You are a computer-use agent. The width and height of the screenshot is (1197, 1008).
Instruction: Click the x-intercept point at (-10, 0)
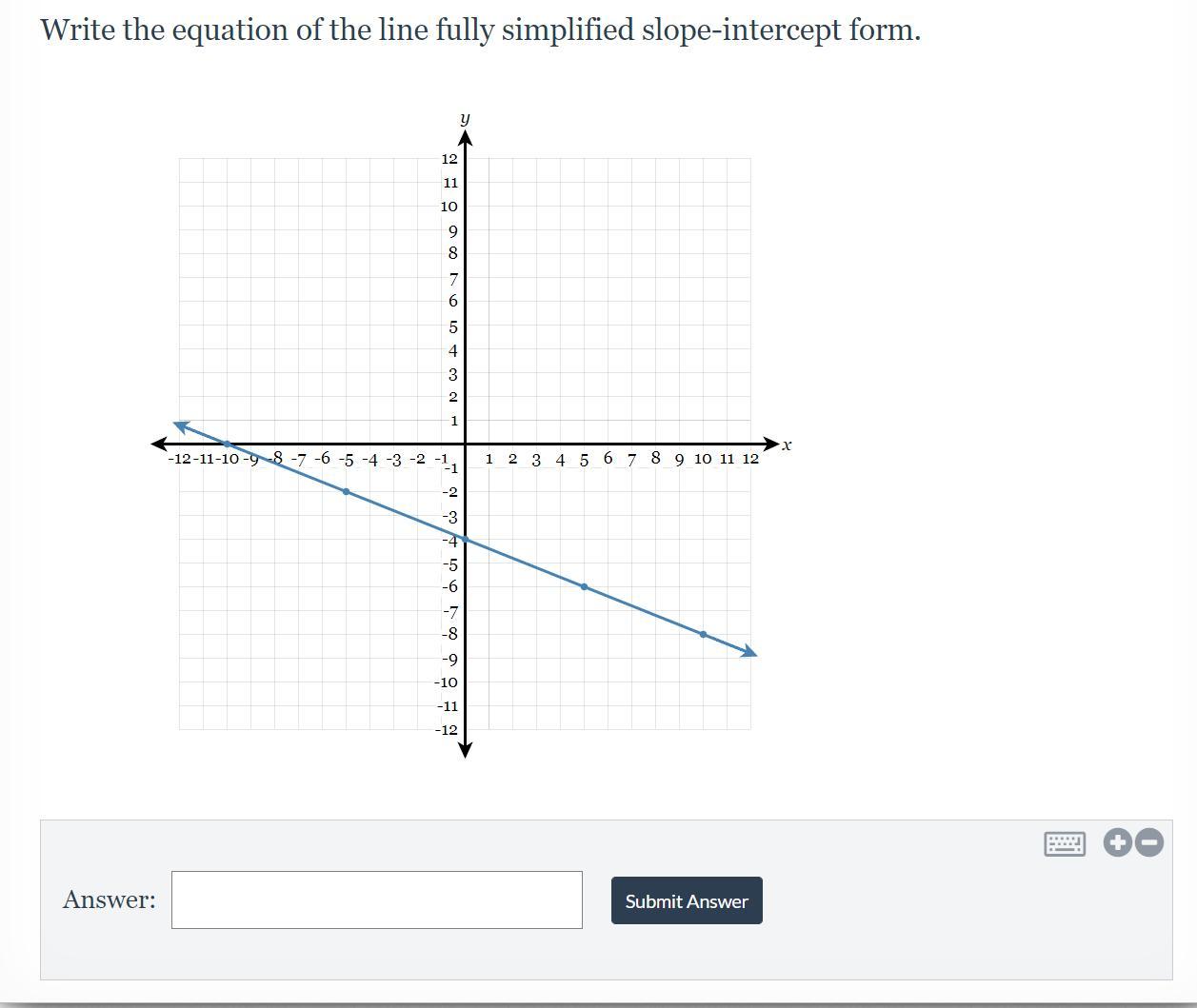click(227, 445)
